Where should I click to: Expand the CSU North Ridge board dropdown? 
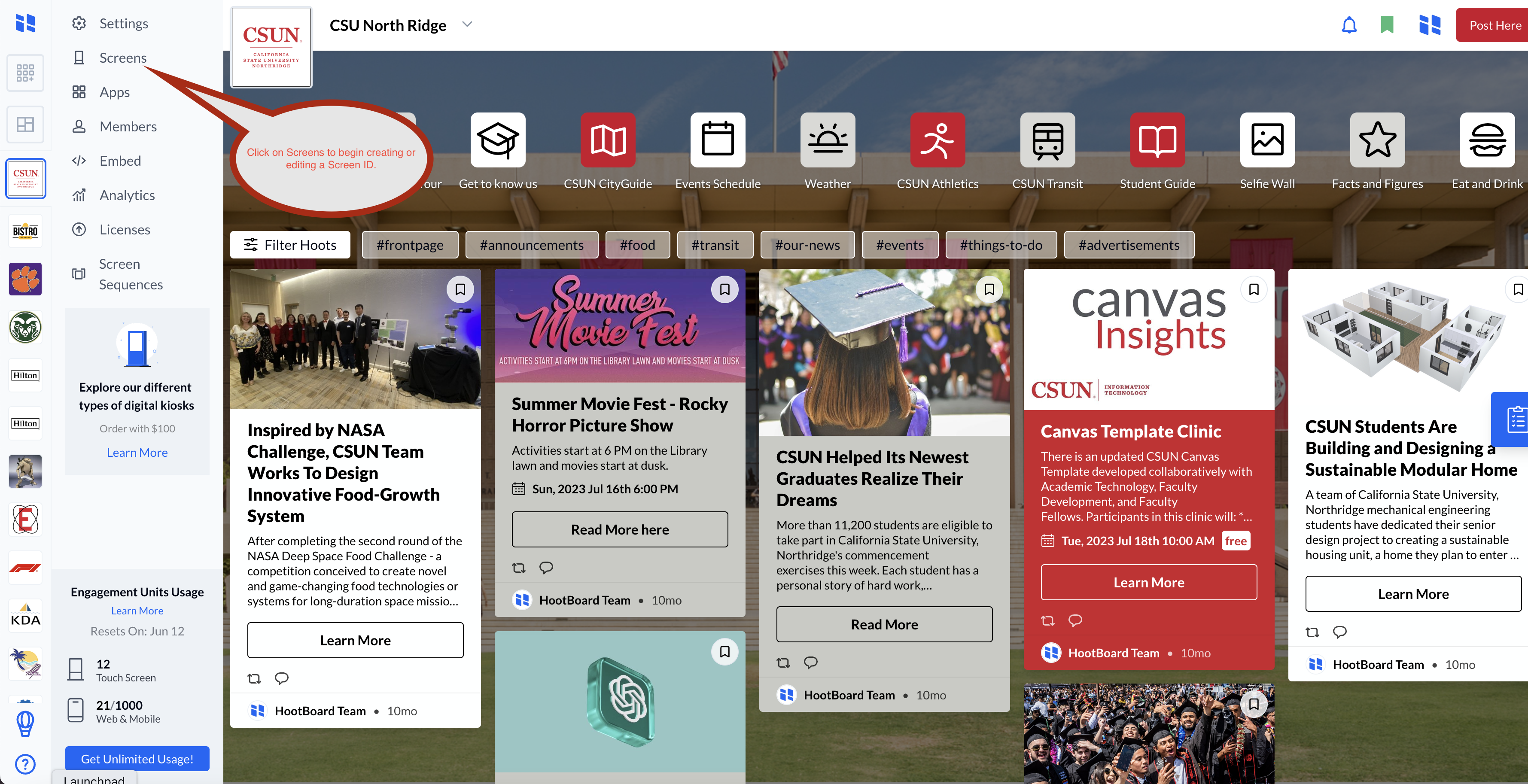click(x=467, y=24)
